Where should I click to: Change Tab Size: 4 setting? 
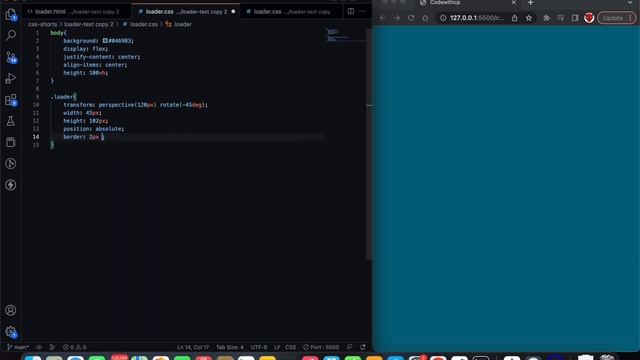click(230, 347)
